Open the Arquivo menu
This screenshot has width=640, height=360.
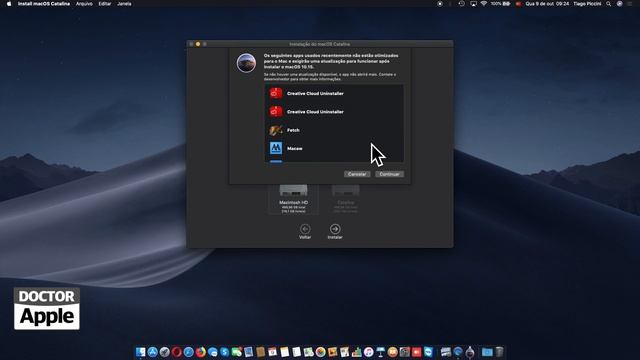click(84, 4)
